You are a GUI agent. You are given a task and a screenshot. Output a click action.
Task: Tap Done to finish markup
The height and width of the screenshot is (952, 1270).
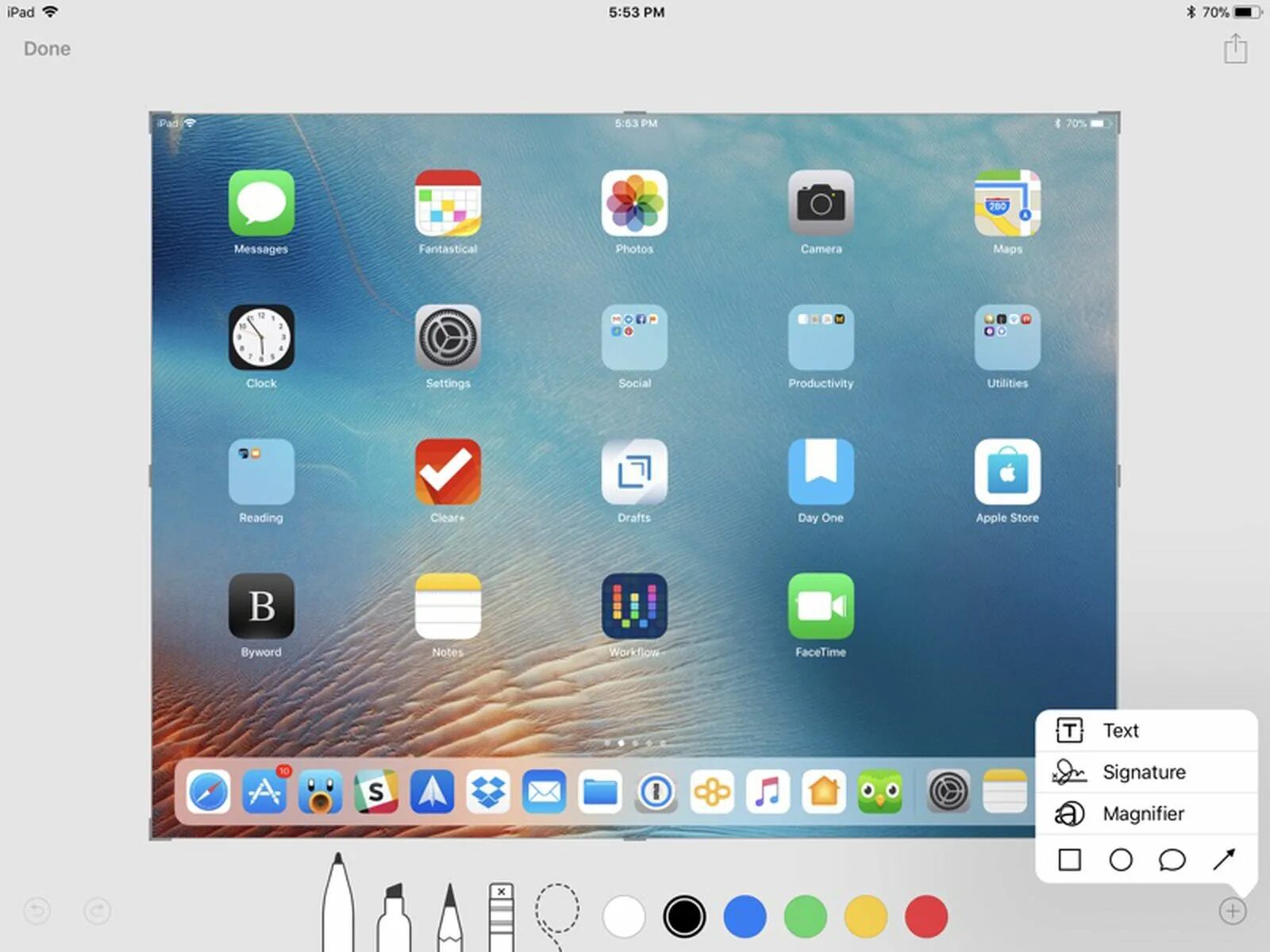pyautogui.click(x=46, y=48)
